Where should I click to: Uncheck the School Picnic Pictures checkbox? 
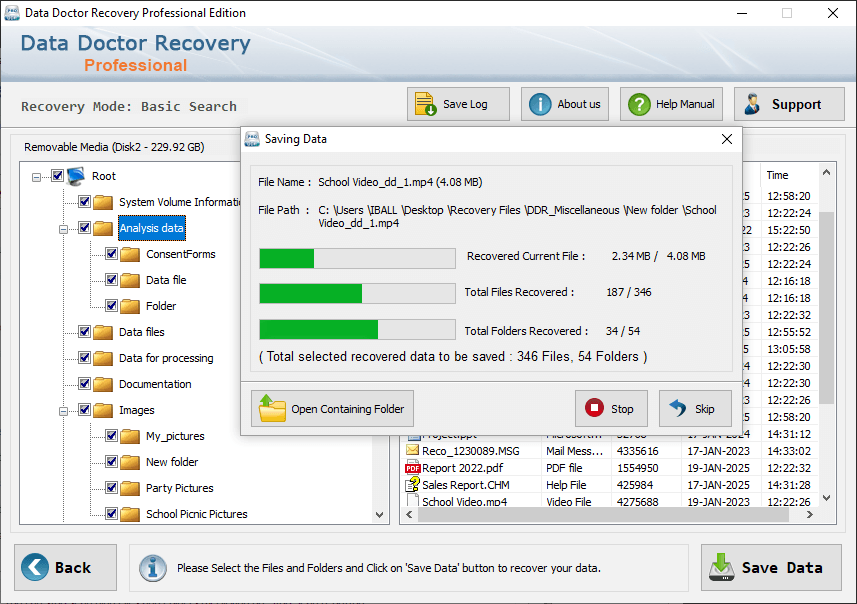111,513
